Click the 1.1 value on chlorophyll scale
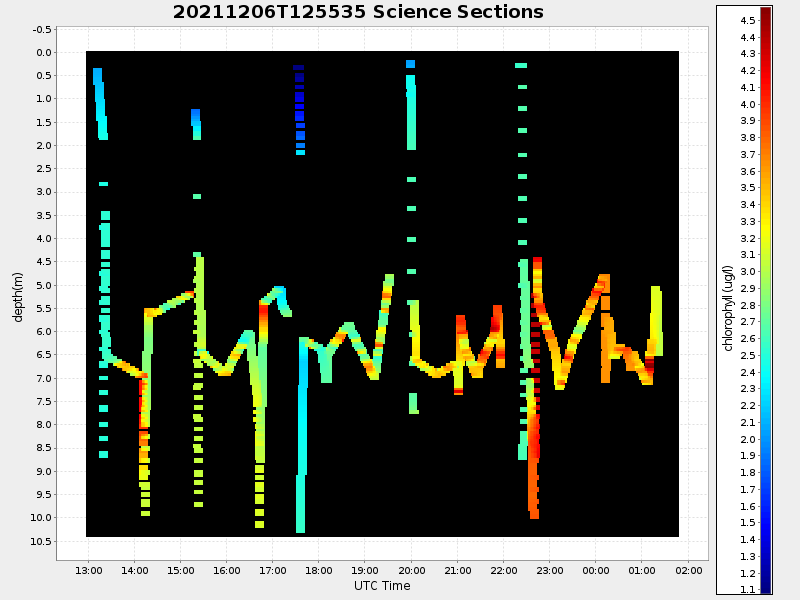This screenshot has height=600, width=800. click(x=748, y=589)
